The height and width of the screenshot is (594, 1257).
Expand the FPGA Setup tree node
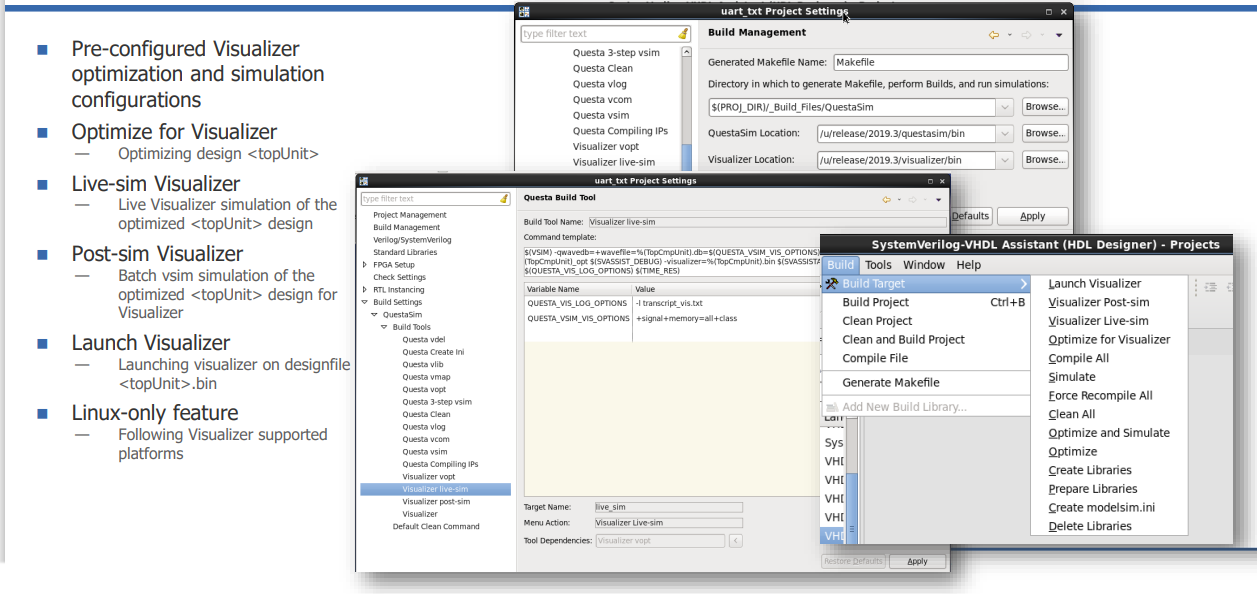click(365, 265)
